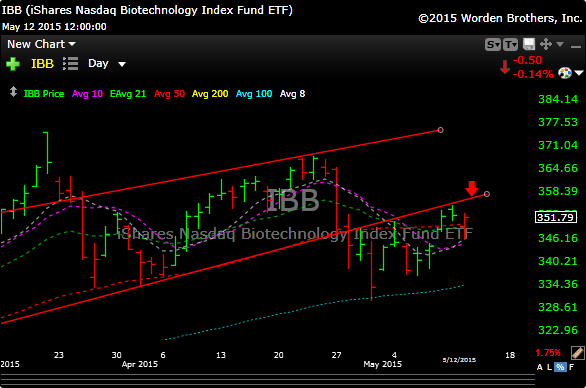This screenshot has width=586, height=388.
Task: Click the 1.75% value at bottom right
Action: pos(548,352)
